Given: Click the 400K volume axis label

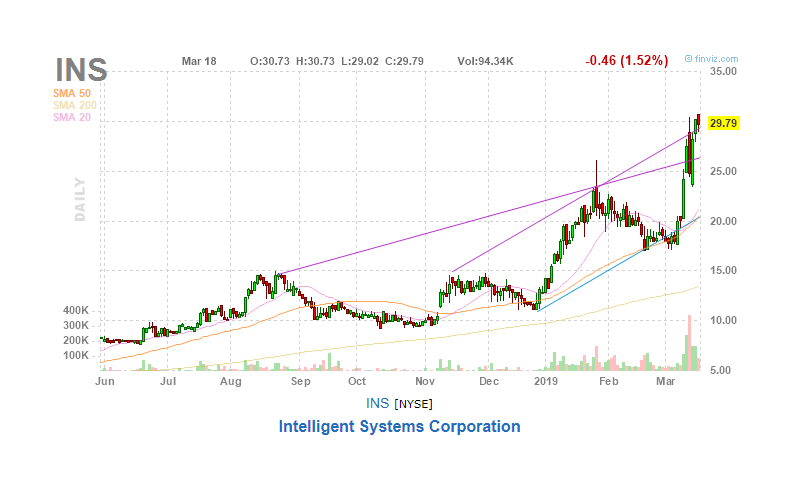Looking at the screenshot, I should click(76, 310).
